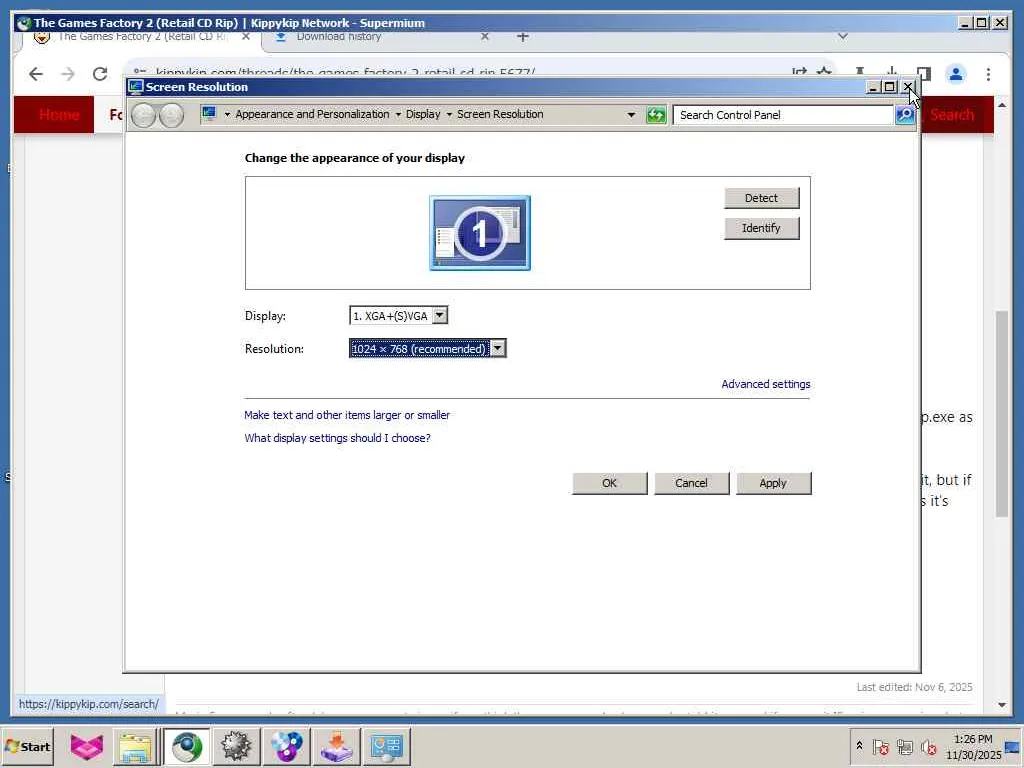Click Action Center flag tray icon
Viewport: 1024px width, 768px height.
(x=880, y=746)
